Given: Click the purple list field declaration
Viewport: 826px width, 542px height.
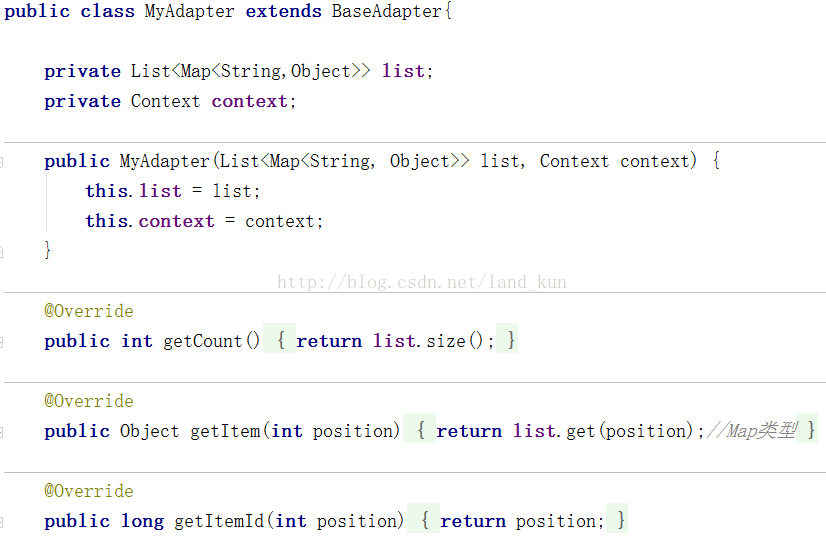Looking at the screenshot, I should pyautogui.click(x=403, y=71).
